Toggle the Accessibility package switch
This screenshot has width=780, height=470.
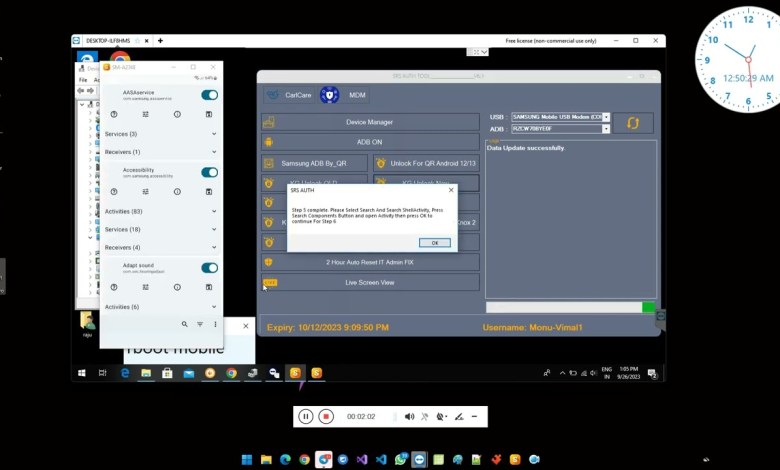[209, 173]
